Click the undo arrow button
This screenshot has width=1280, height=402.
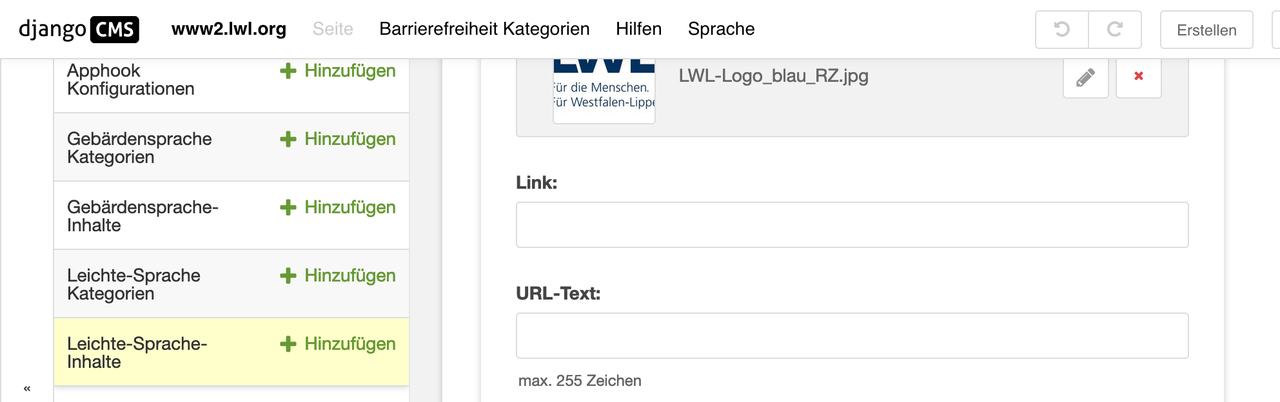[1062, 30]
